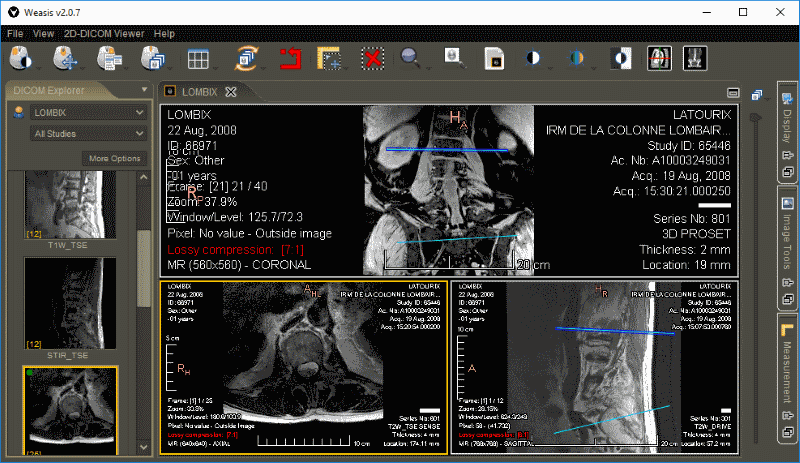Select the sagittal T2W_DRIVE view pane
The height and width of the screenshot is (463, 800).
(x=595, y=367)
